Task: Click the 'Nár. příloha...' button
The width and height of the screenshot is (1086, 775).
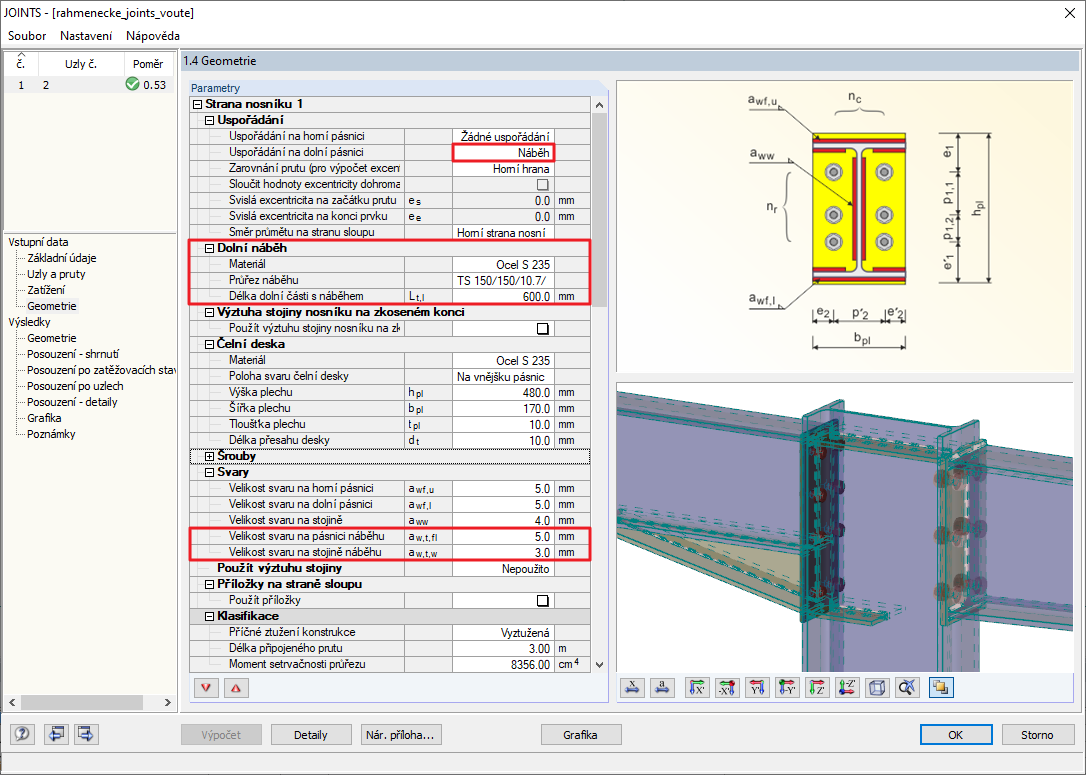Action: coord(400,734)
